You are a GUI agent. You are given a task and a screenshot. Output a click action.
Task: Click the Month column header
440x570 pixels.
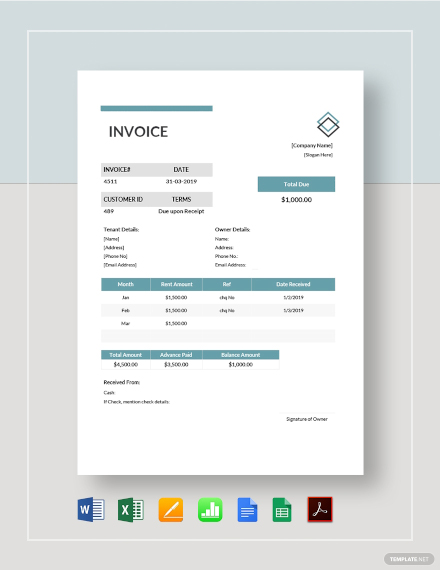point(125,284)
